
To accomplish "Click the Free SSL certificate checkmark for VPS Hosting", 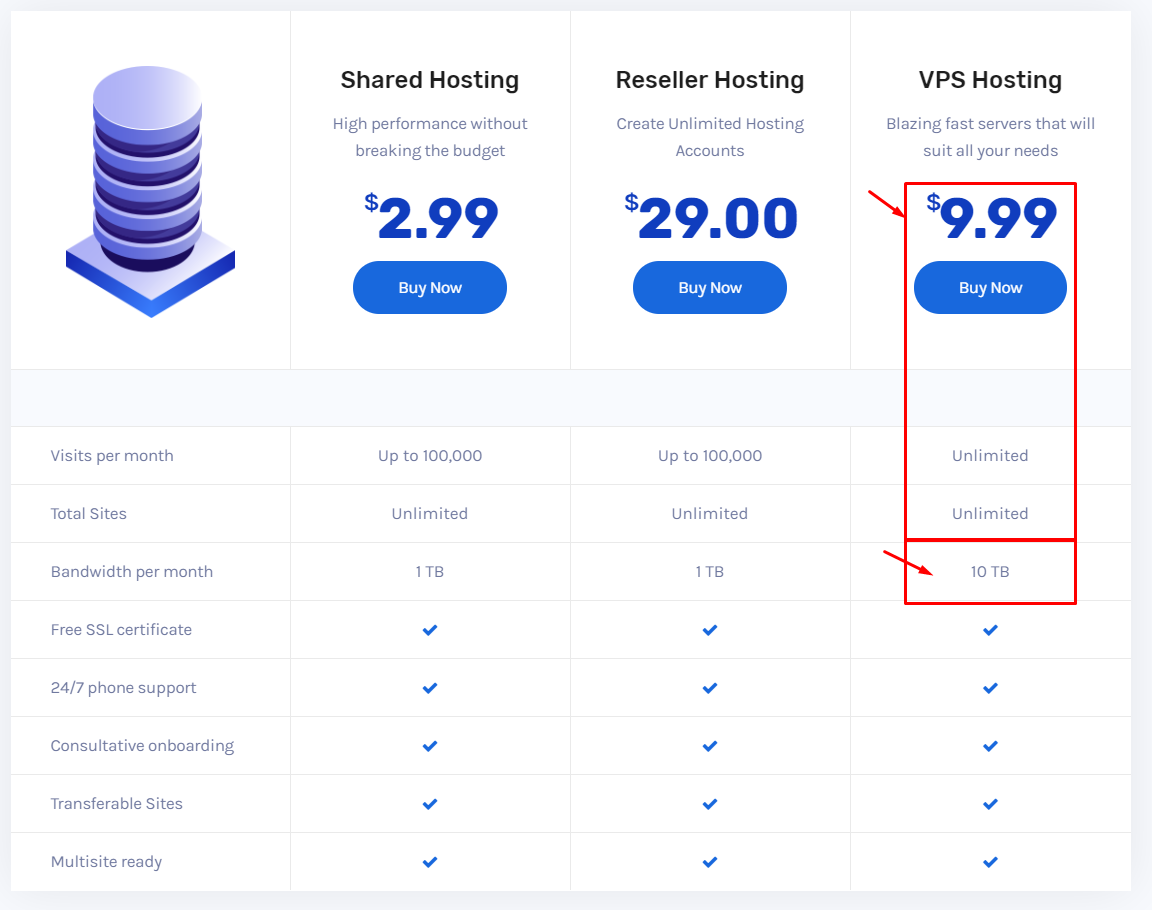I will point(990,629).
